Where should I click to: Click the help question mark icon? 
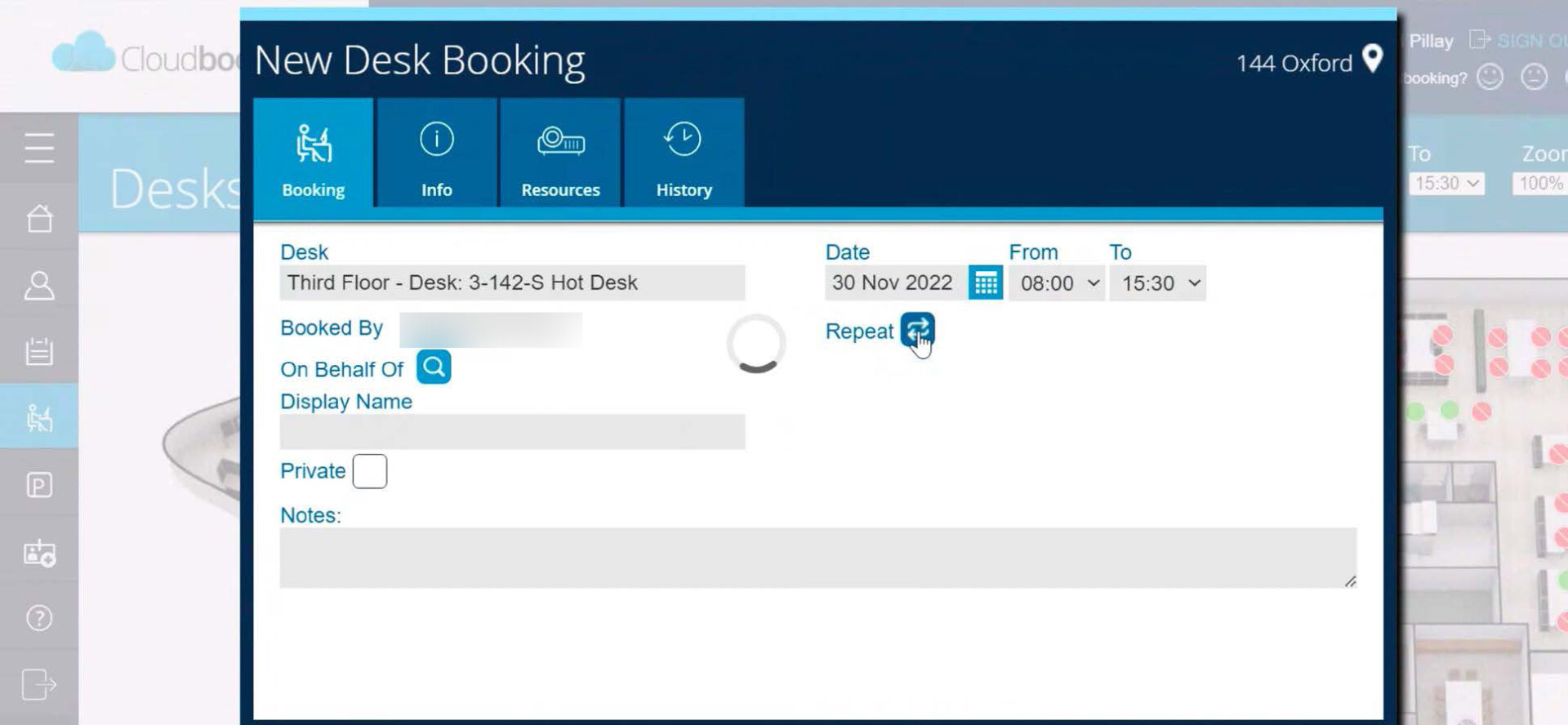39,618
